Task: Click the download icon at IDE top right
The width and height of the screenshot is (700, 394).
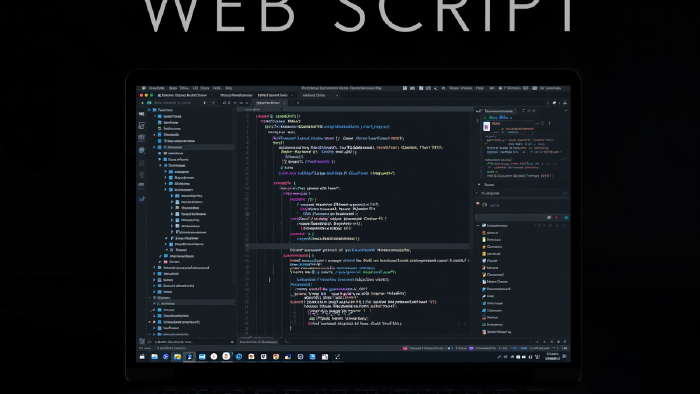Action: tap(565, 103)
